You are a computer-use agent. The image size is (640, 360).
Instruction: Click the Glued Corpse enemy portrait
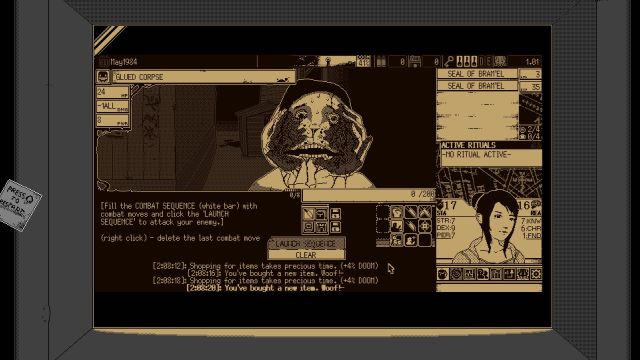(316, 135)
